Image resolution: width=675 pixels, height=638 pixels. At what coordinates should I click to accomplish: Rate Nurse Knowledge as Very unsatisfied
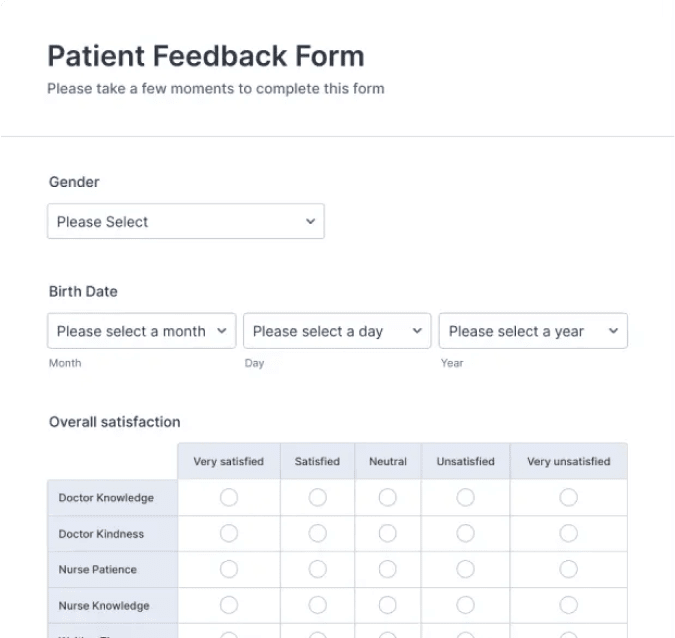point(568,605)
